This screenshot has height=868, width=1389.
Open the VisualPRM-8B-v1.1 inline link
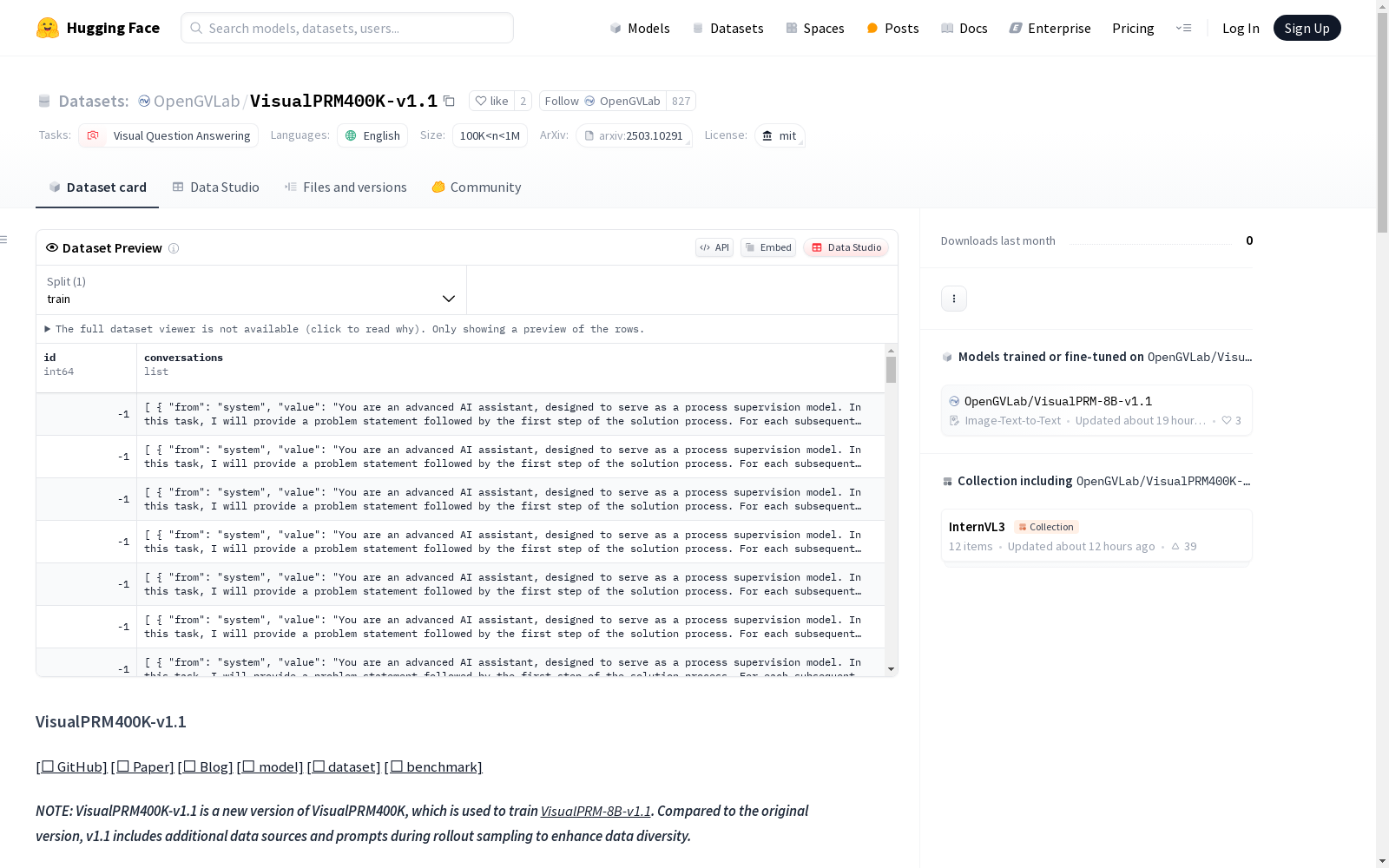(x=596, y=812)
